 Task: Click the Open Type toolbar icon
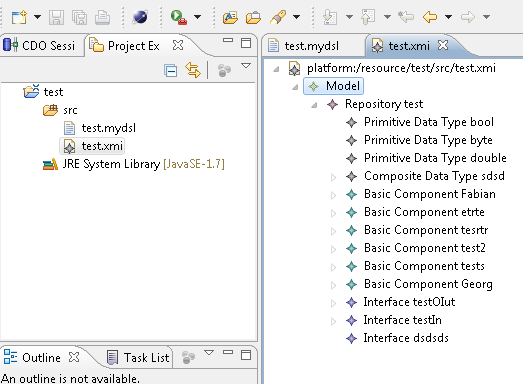pyautogui.click(x=230, y=17)
